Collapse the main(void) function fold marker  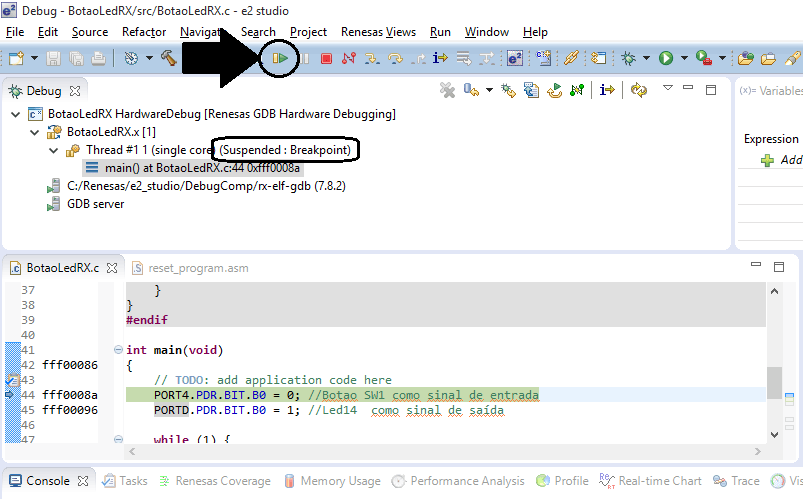[x=118, y=350]
